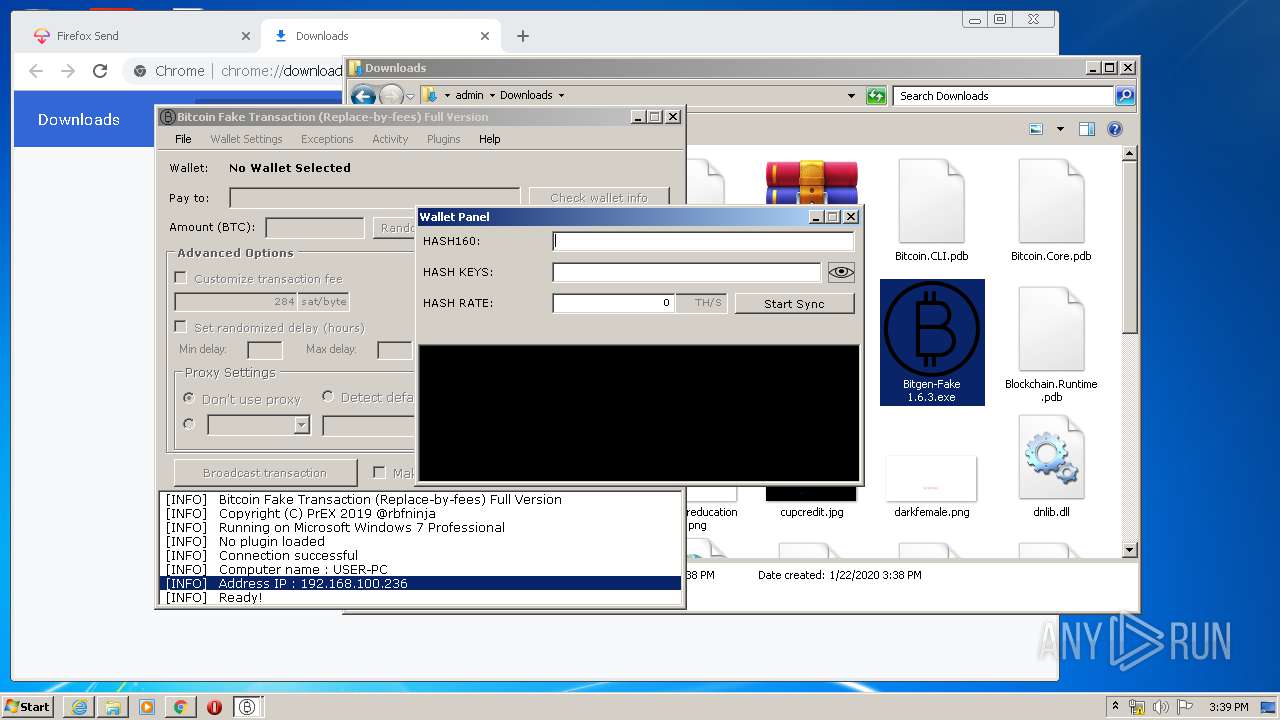
Task: Select Bitgen-Fake 1.6.3.exe file
Action: point(932,342)
